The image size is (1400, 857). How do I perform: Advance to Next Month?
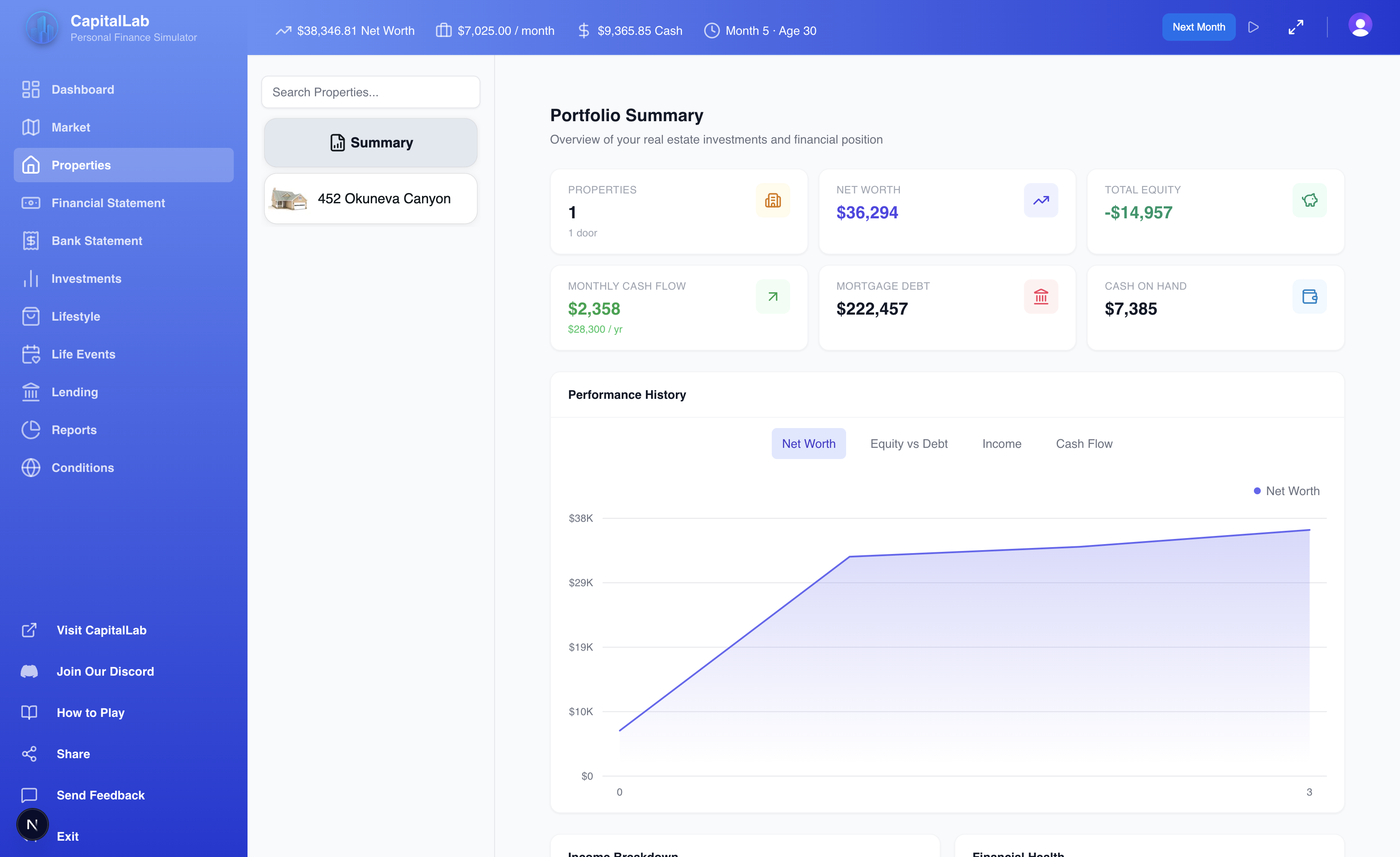(x=1199, y=27)
